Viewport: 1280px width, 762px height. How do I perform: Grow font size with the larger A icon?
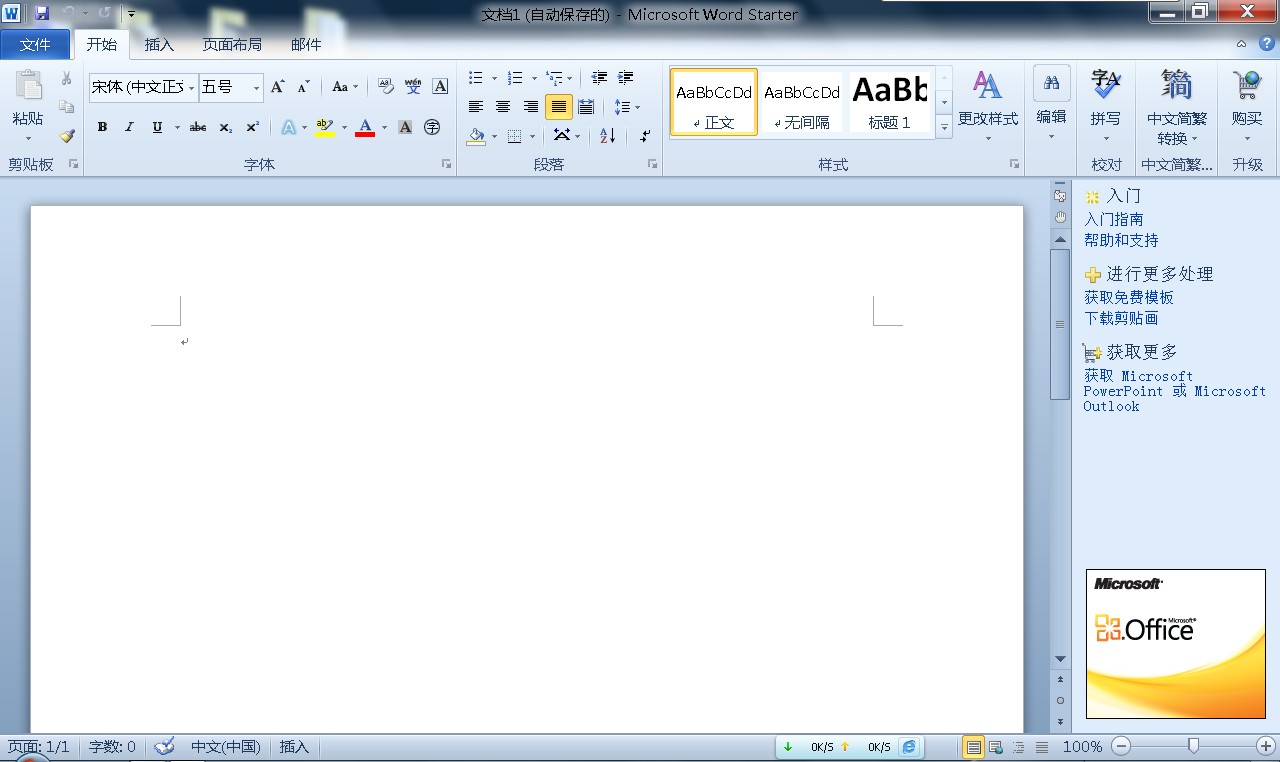(278, 87)
